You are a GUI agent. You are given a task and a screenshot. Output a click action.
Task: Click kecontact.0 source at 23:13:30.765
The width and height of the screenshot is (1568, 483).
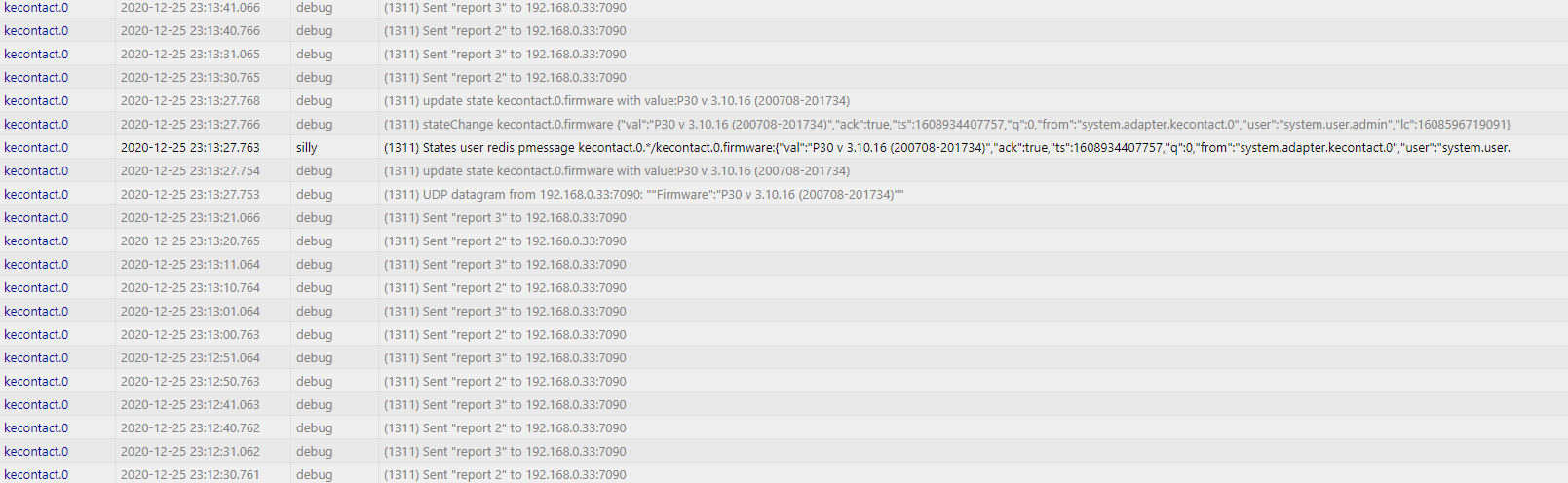click(36, 78)
